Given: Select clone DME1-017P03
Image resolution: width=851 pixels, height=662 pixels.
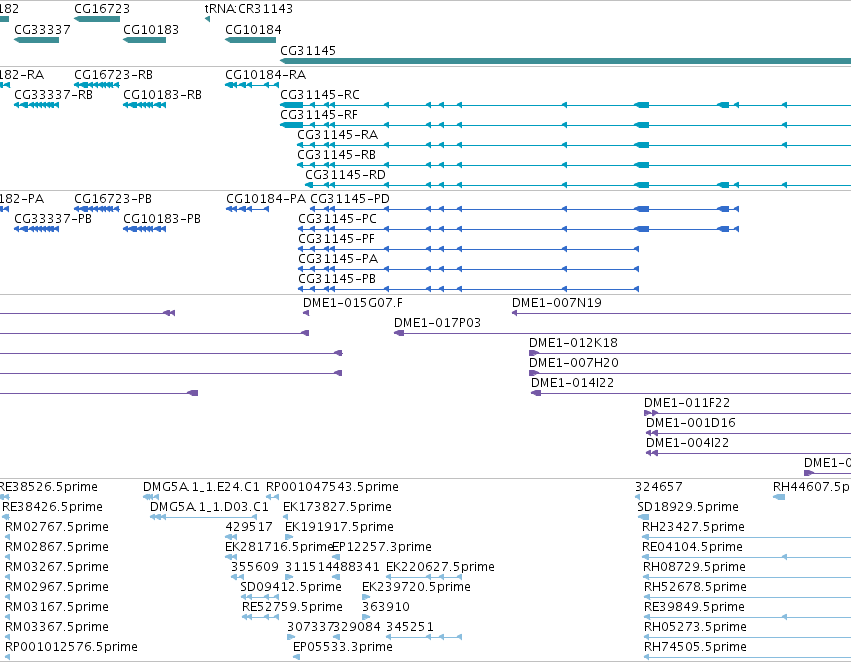Looking at the screenshot, I should coord(437,323).
